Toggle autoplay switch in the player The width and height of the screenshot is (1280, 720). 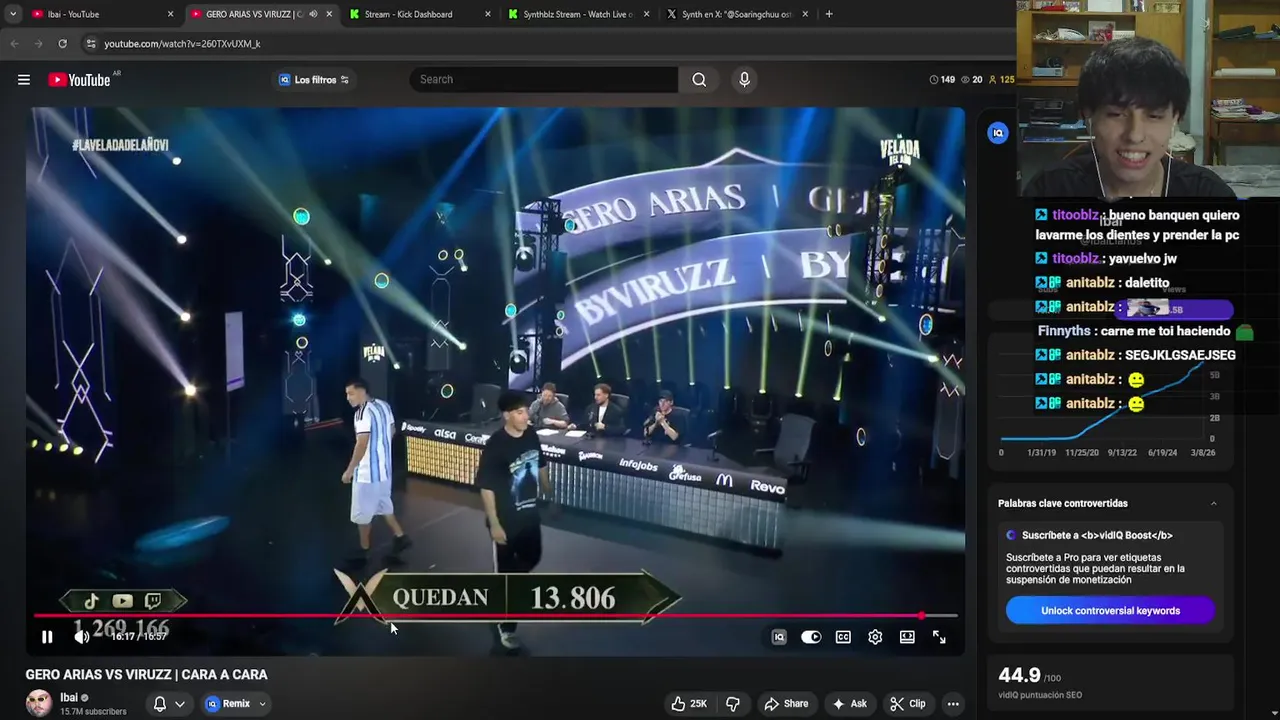coord(811,637)
